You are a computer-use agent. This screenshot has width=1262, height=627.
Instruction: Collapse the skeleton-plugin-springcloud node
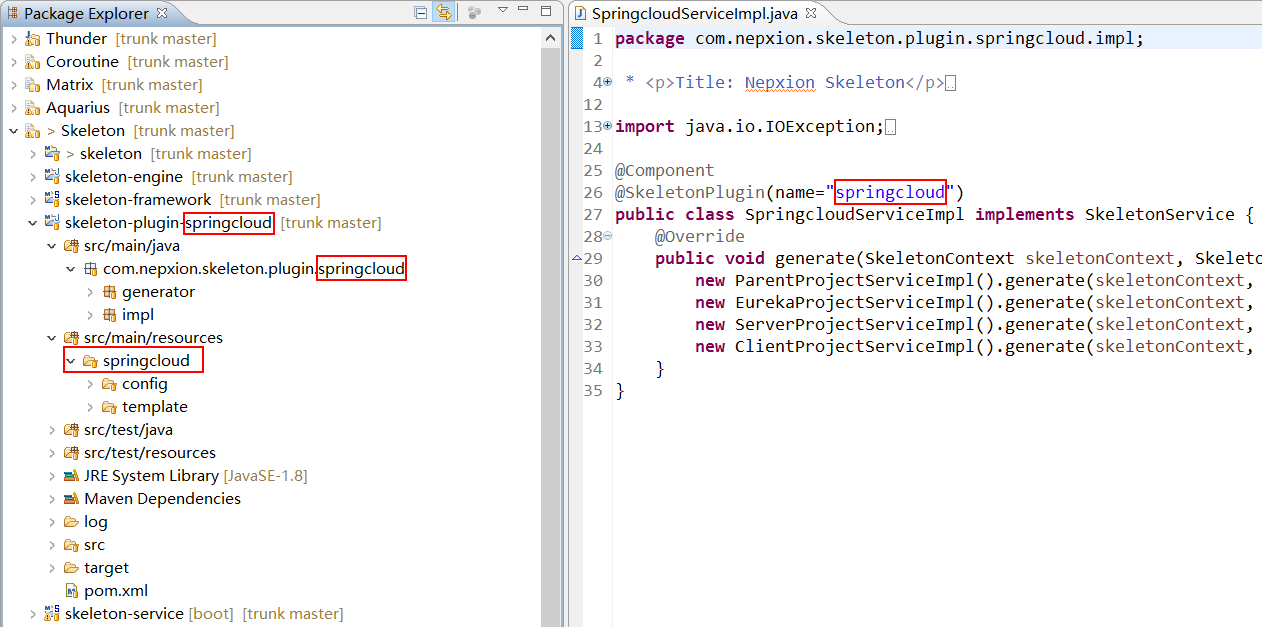[32, 223]
